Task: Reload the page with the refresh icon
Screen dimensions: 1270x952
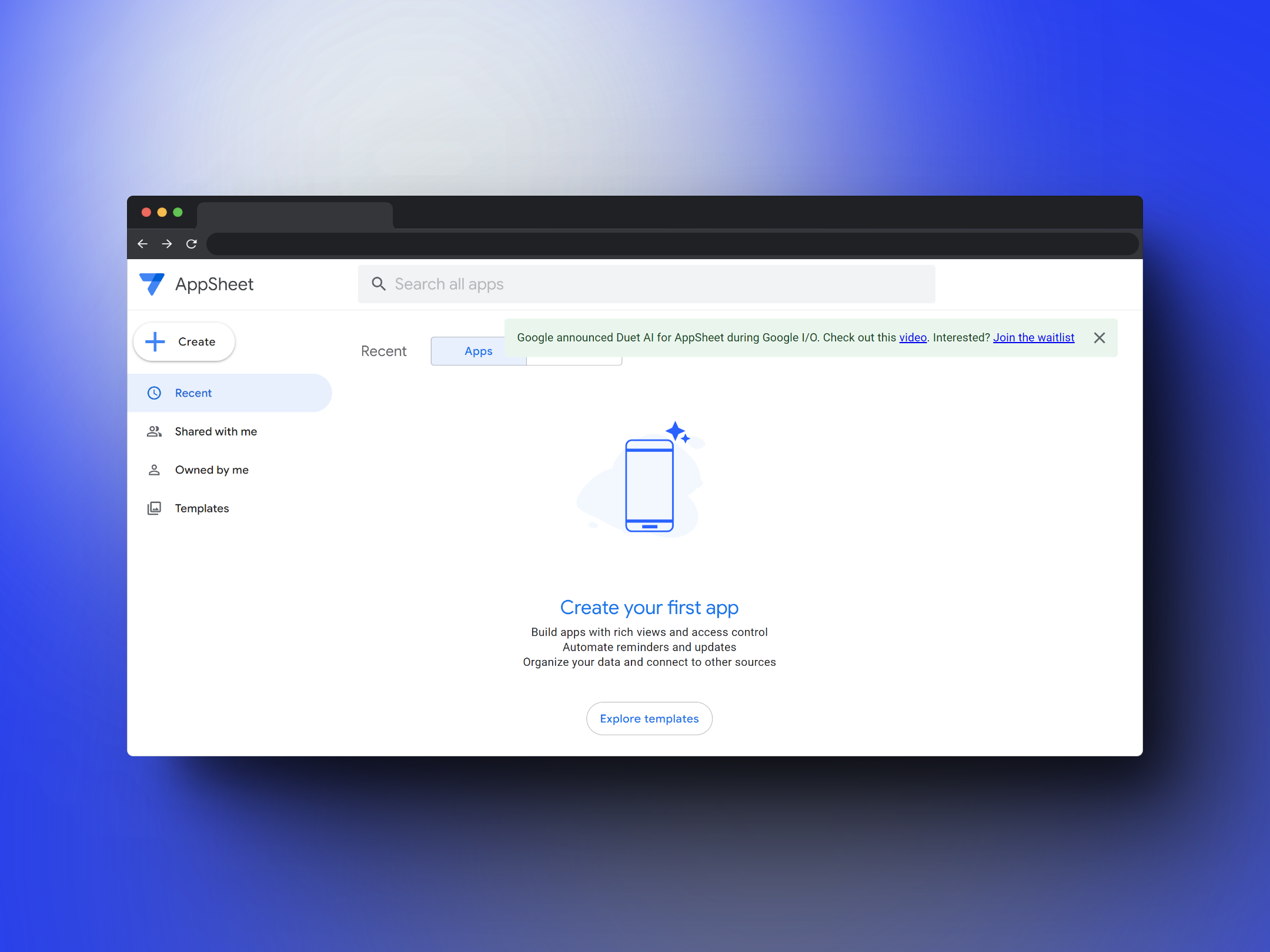Action: pyautogui.click(x=192, y=244)
